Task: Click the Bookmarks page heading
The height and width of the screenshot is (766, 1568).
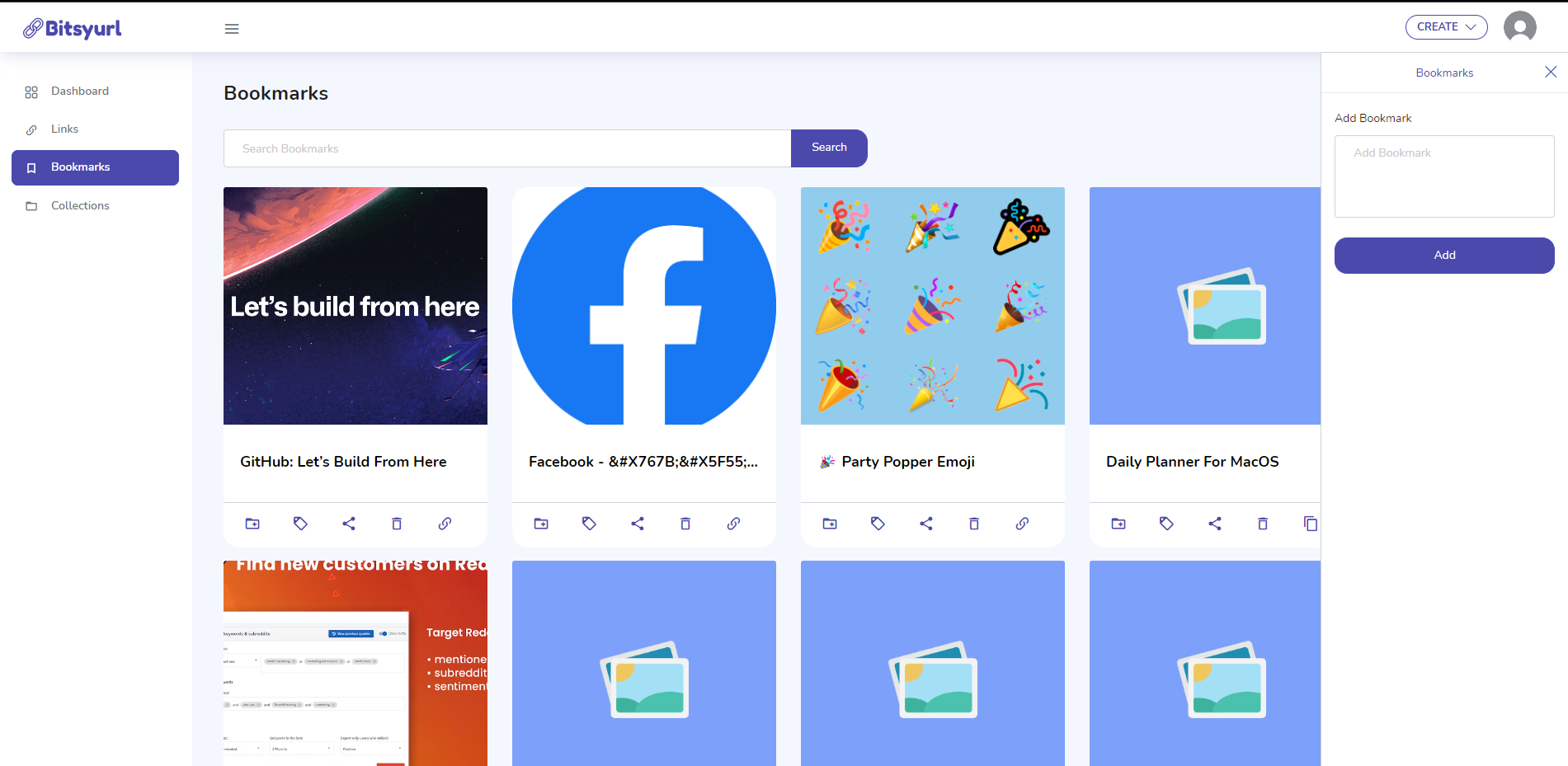Action: [x=276, y=93]
